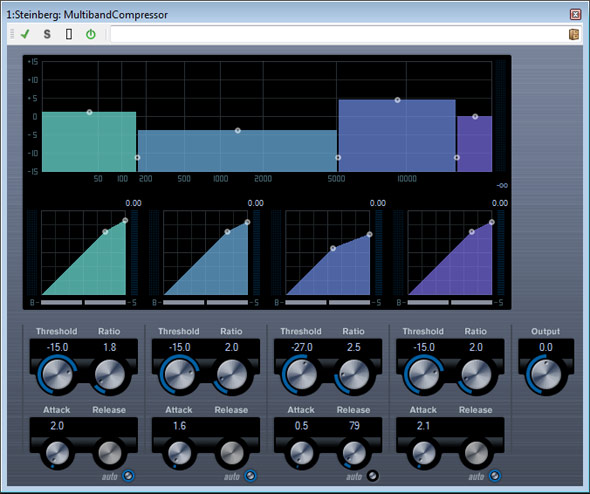Click band 2 Release knob

[x=232, y=453]
